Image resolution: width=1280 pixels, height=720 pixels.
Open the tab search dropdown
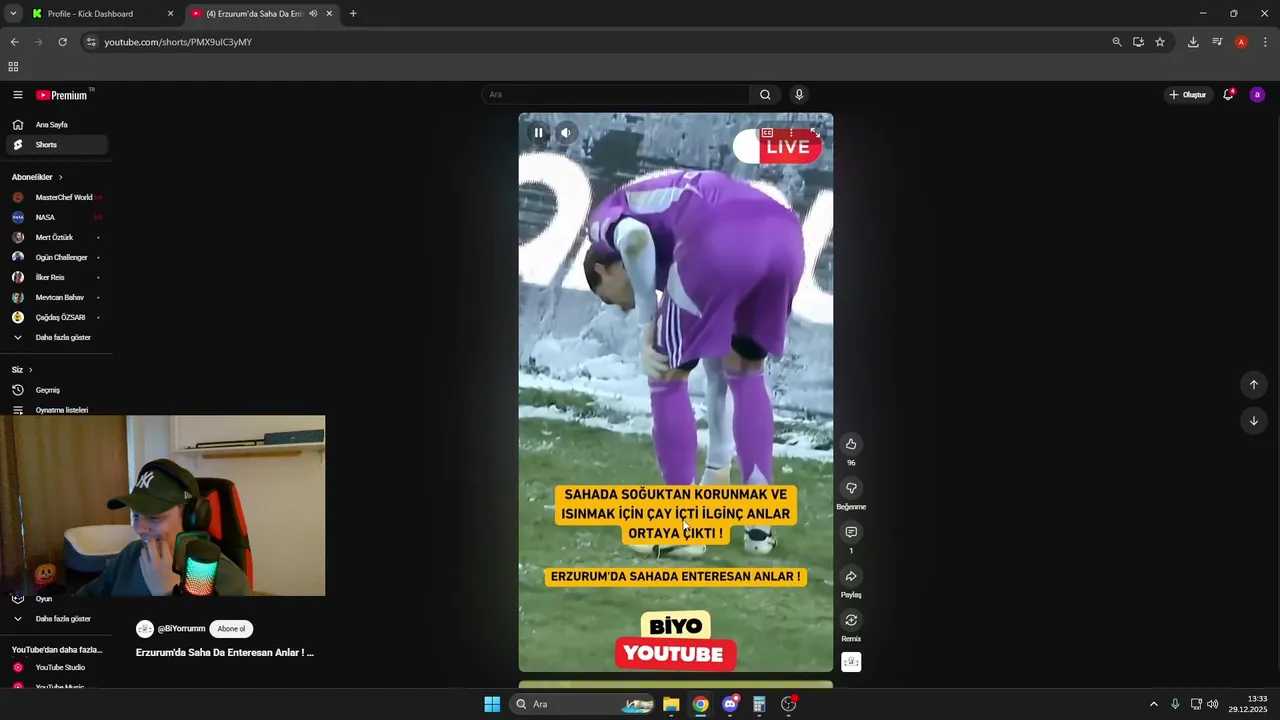13,14
